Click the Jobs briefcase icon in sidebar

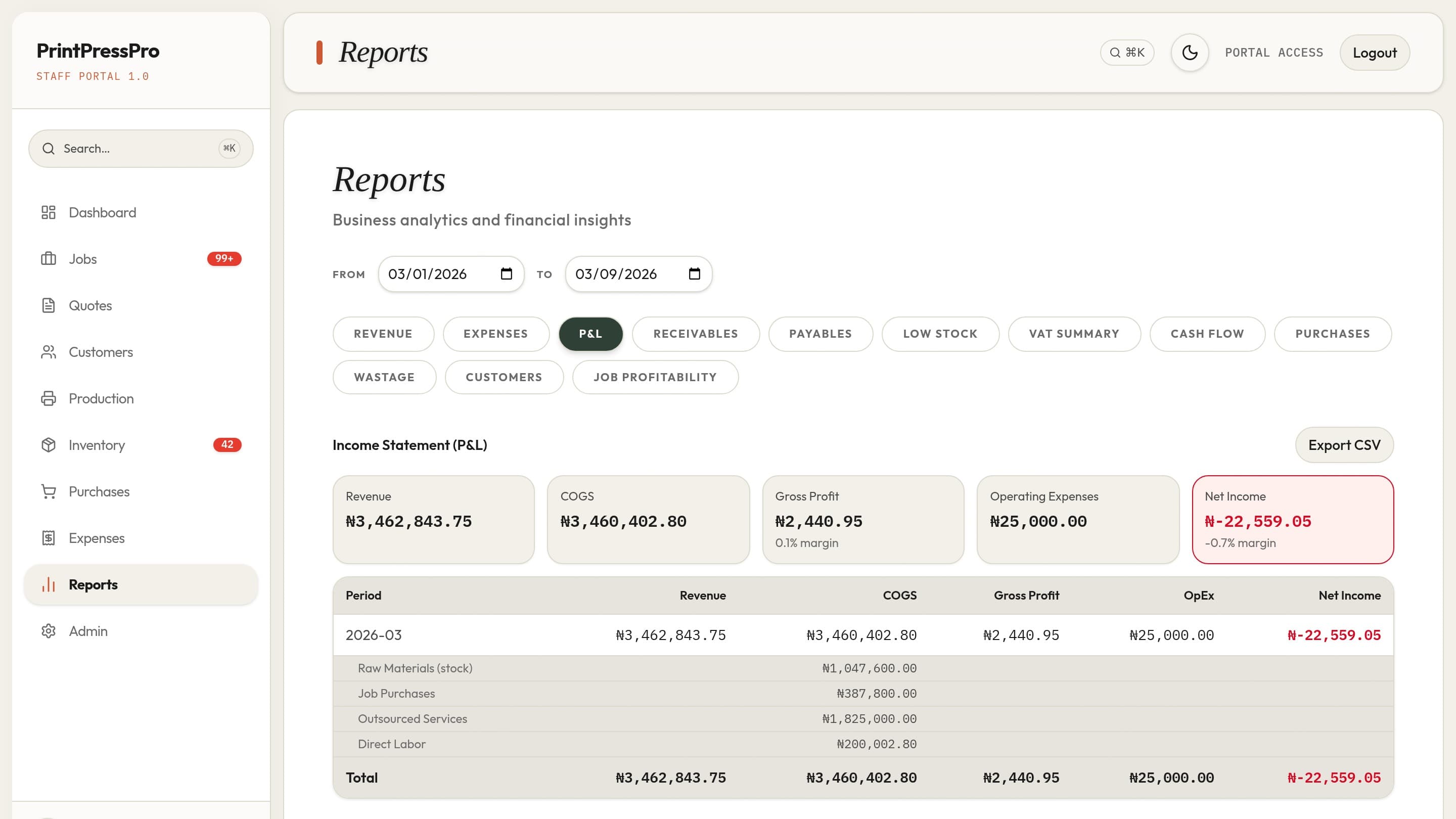49,259
